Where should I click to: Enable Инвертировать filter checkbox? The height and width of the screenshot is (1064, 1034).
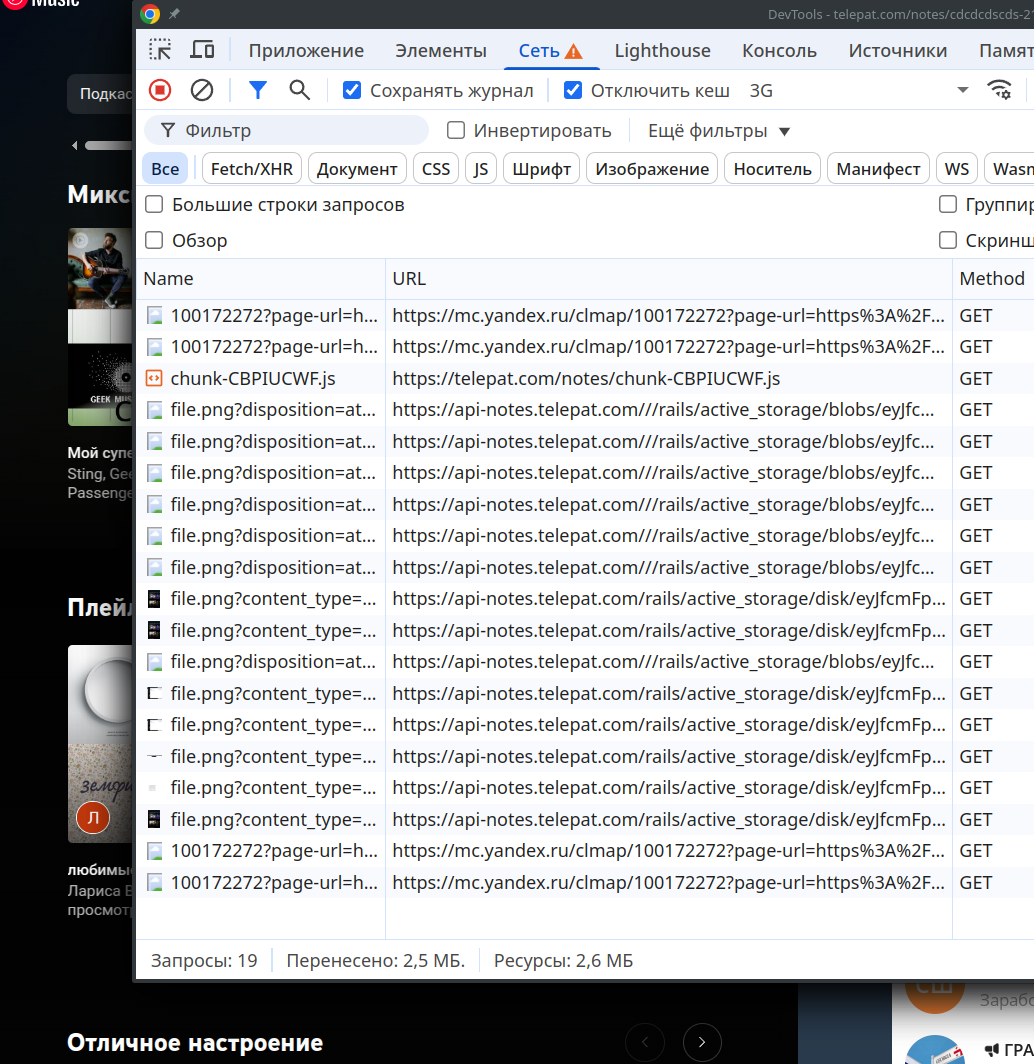coord(456,130)
